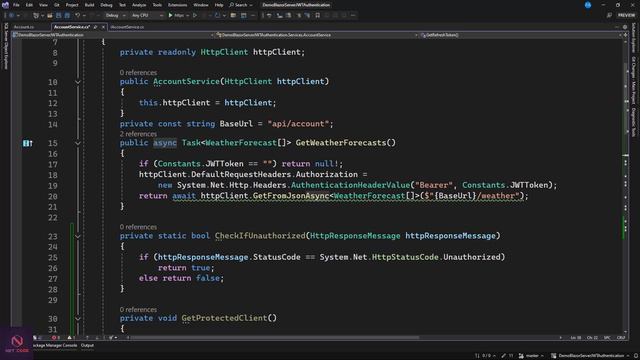Open the Any CPU platform dropdown

click(147, 16)
